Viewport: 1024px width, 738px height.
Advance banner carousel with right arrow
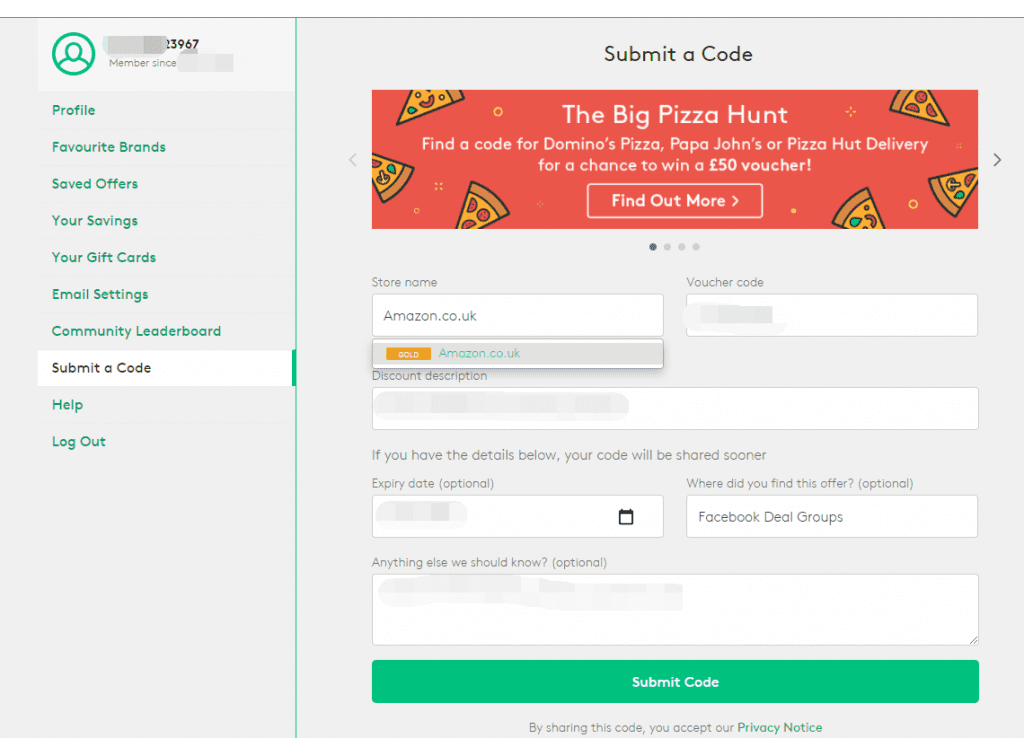pos(997,160)
